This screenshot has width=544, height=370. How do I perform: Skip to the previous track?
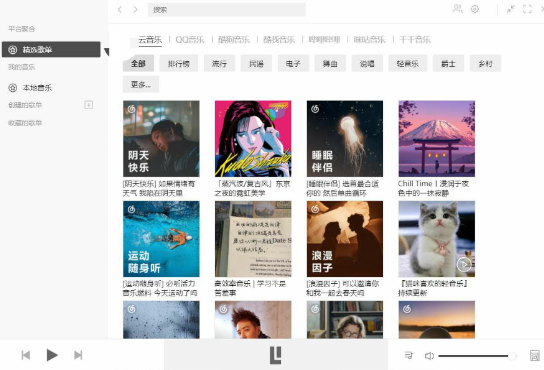pos(26,355)
